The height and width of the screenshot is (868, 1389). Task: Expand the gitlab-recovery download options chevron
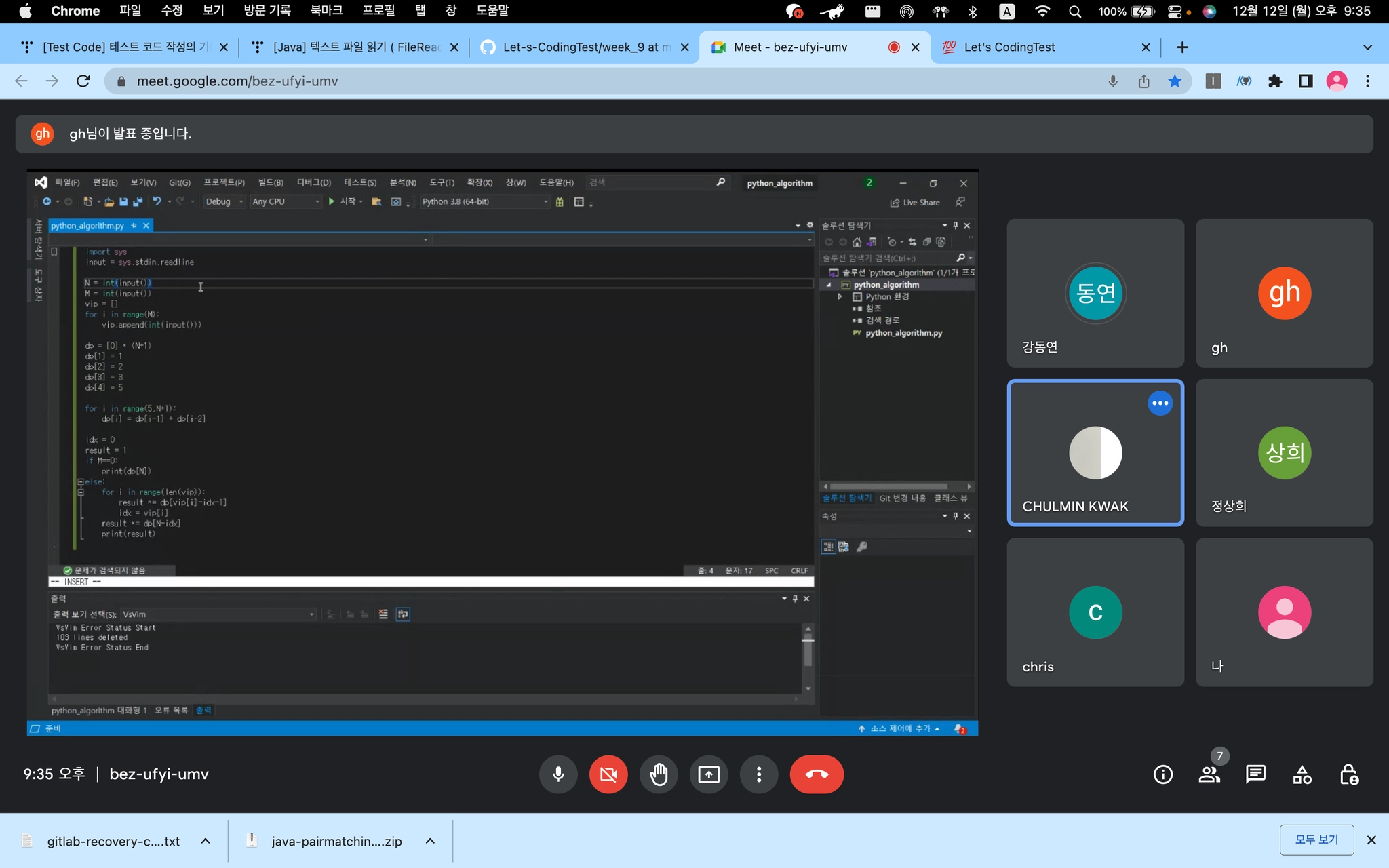tap(206, 841)
